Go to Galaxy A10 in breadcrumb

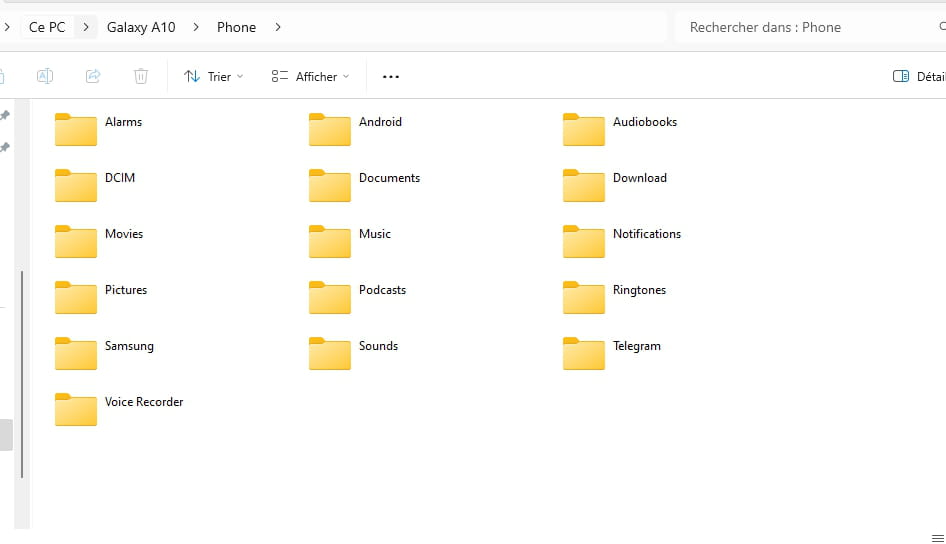[141, 27]
